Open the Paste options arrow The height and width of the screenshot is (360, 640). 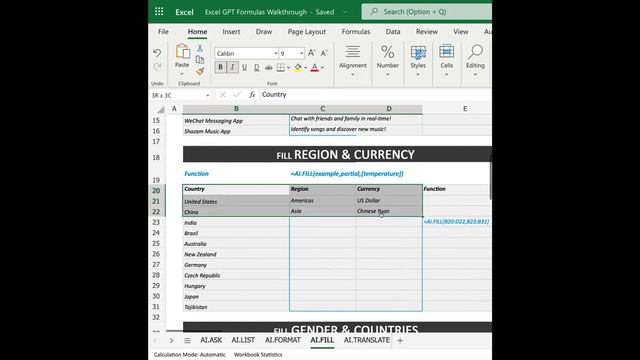click(x=182, y=74)
